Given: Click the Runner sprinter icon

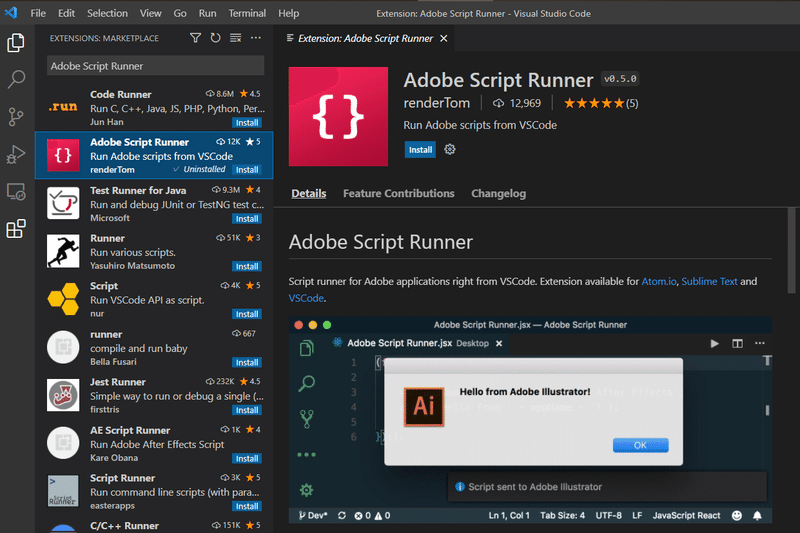Looking at the screenshot, I should coord(63,251).
